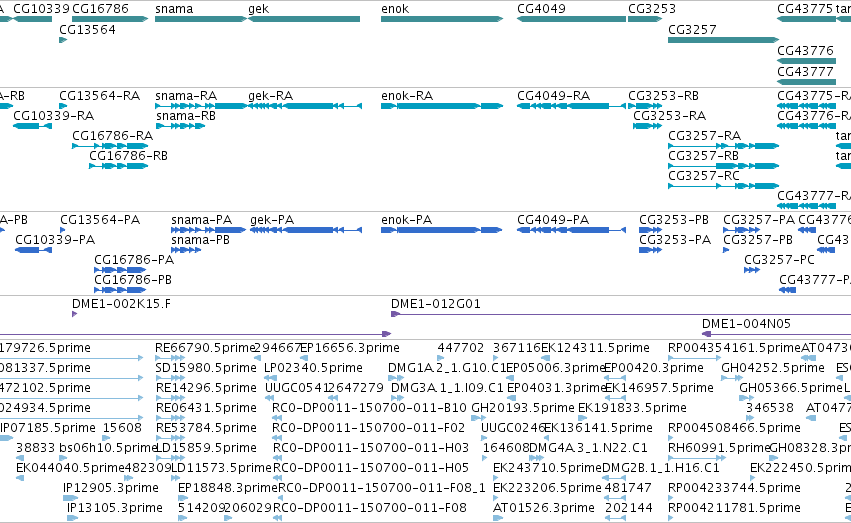Select the CG16786-PA protein glyph
The height and width of the screenshot is (523, 851).
[120, 270]
